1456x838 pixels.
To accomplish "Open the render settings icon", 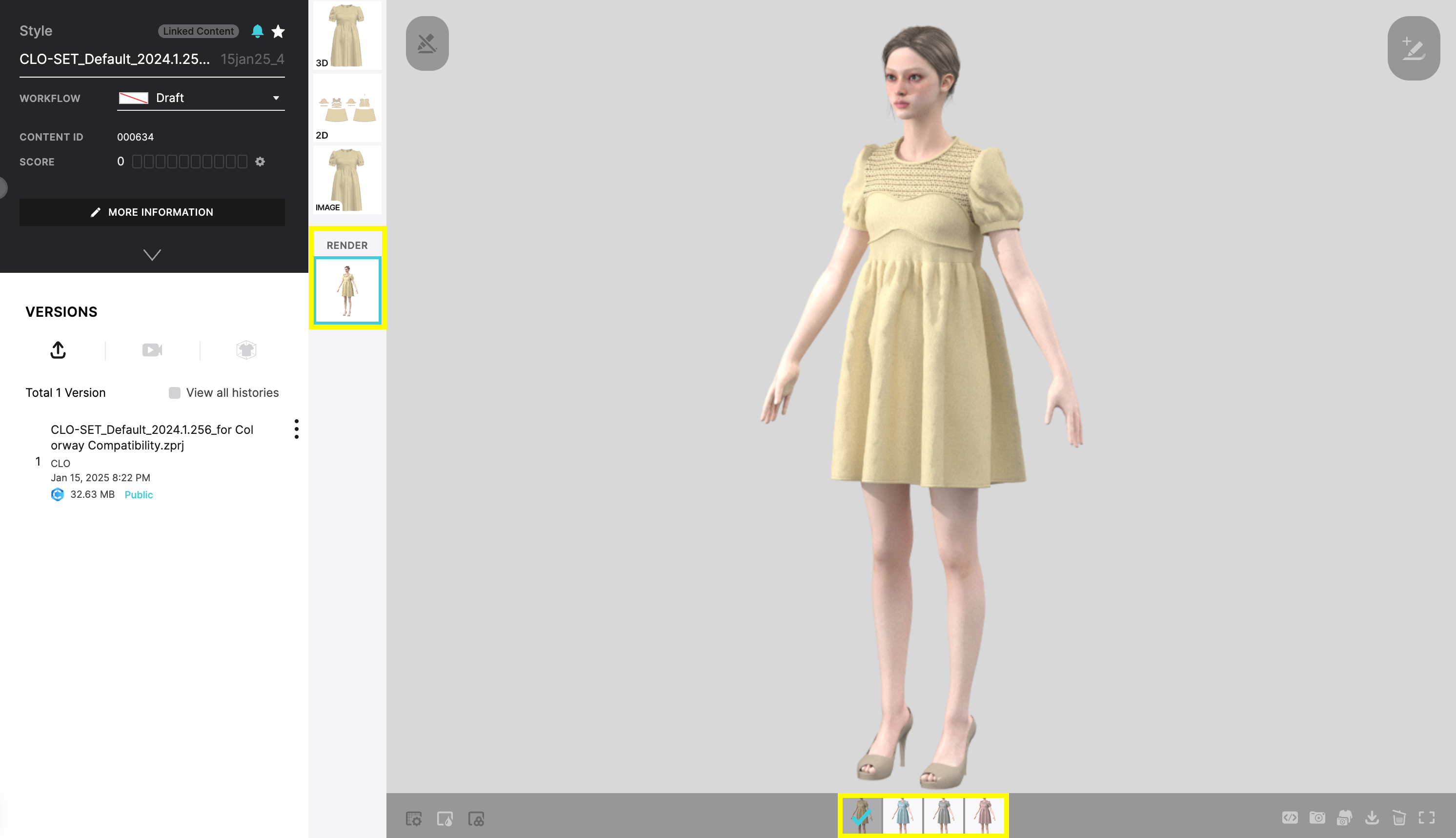I will pos(414,818).
